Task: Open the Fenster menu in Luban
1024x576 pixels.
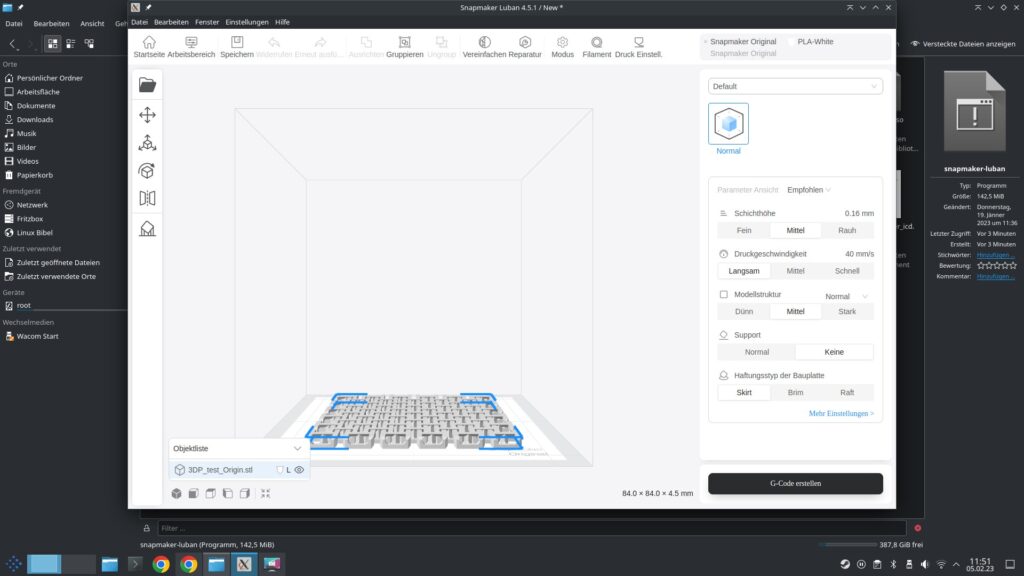Action: coord(207,22)
